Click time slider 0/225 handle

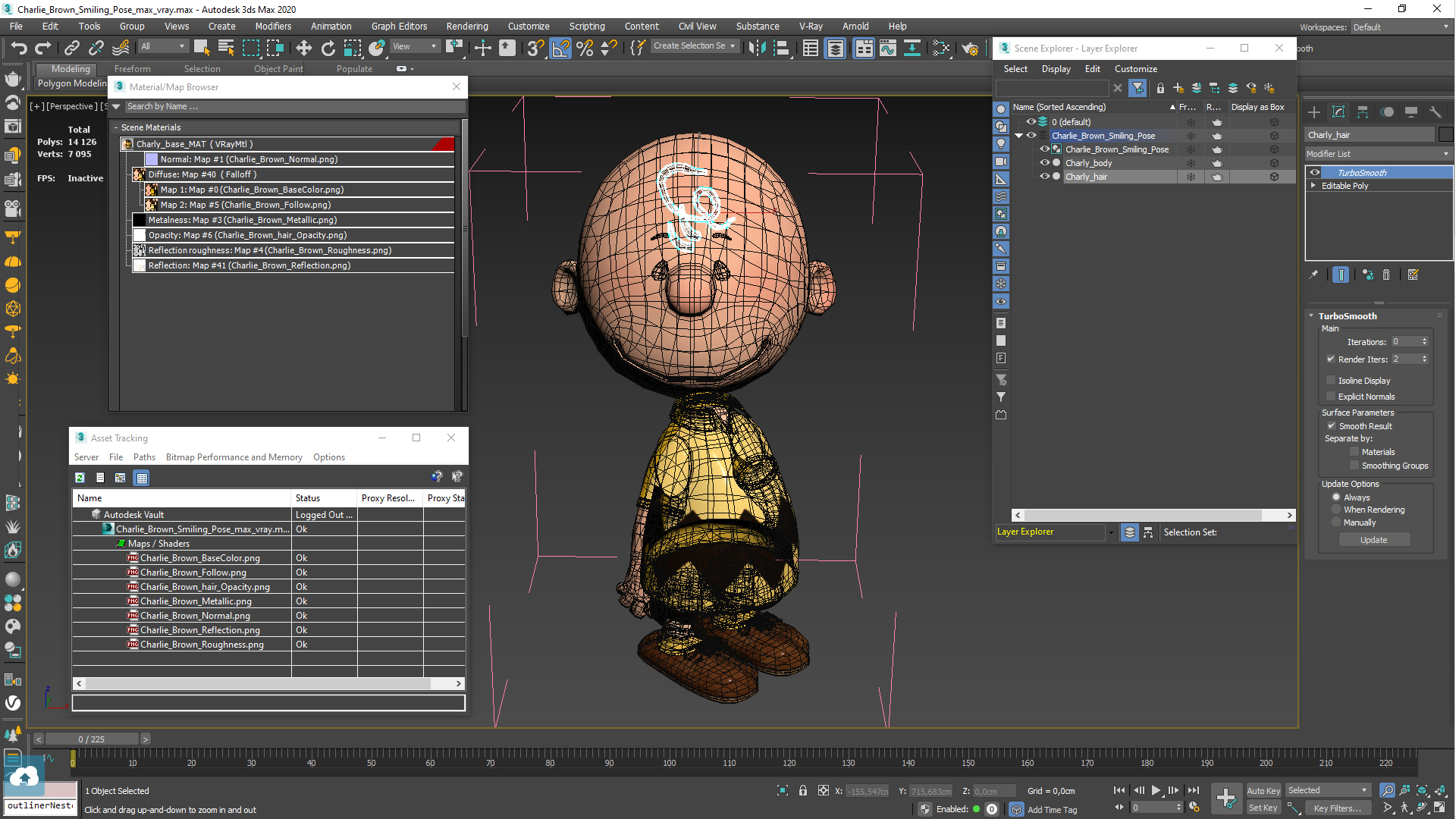(x=92, y=739)
